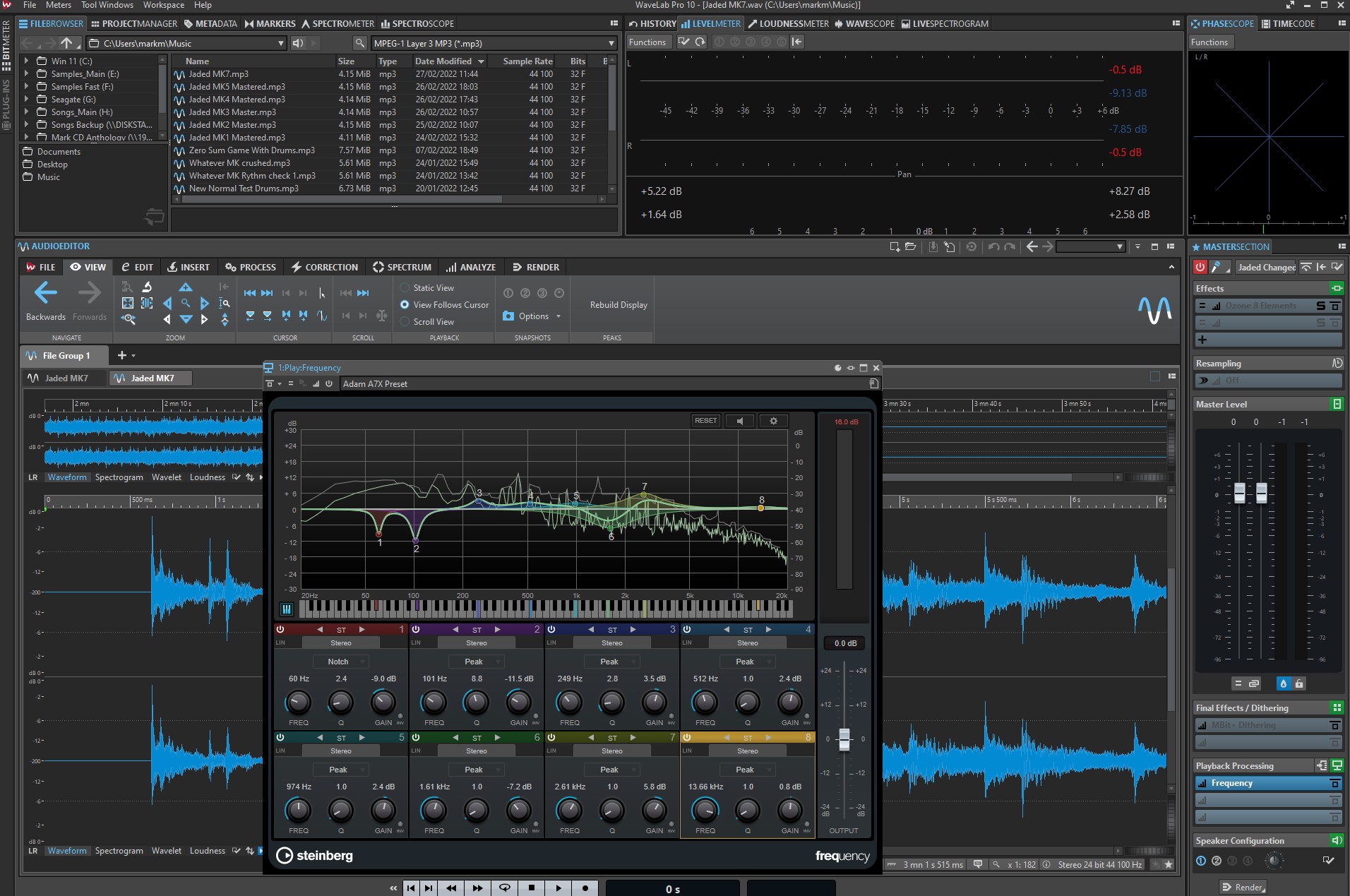Expand the Songs_Main (H:) tree node
The width and height of the screenshot is (1350, 896).
27,112
